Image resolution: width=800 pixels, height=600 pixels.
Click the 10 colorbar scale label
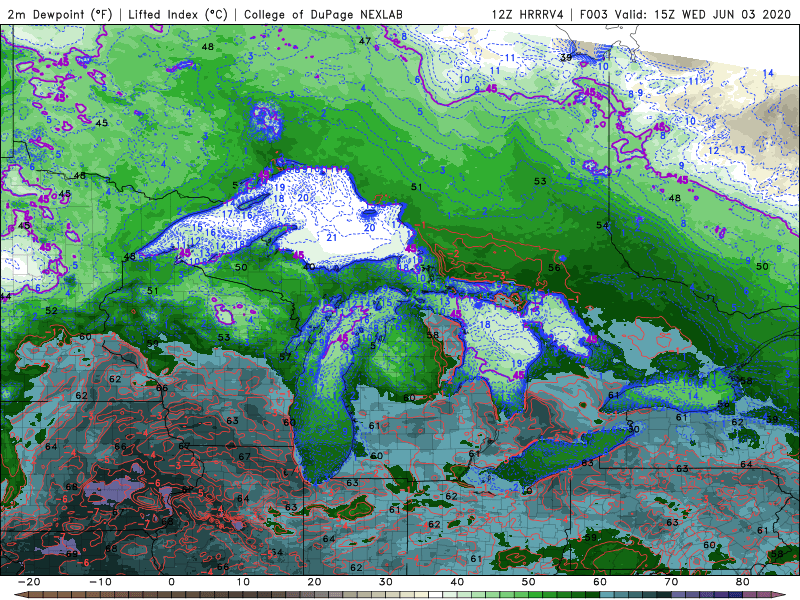click(x=243, y=582)
